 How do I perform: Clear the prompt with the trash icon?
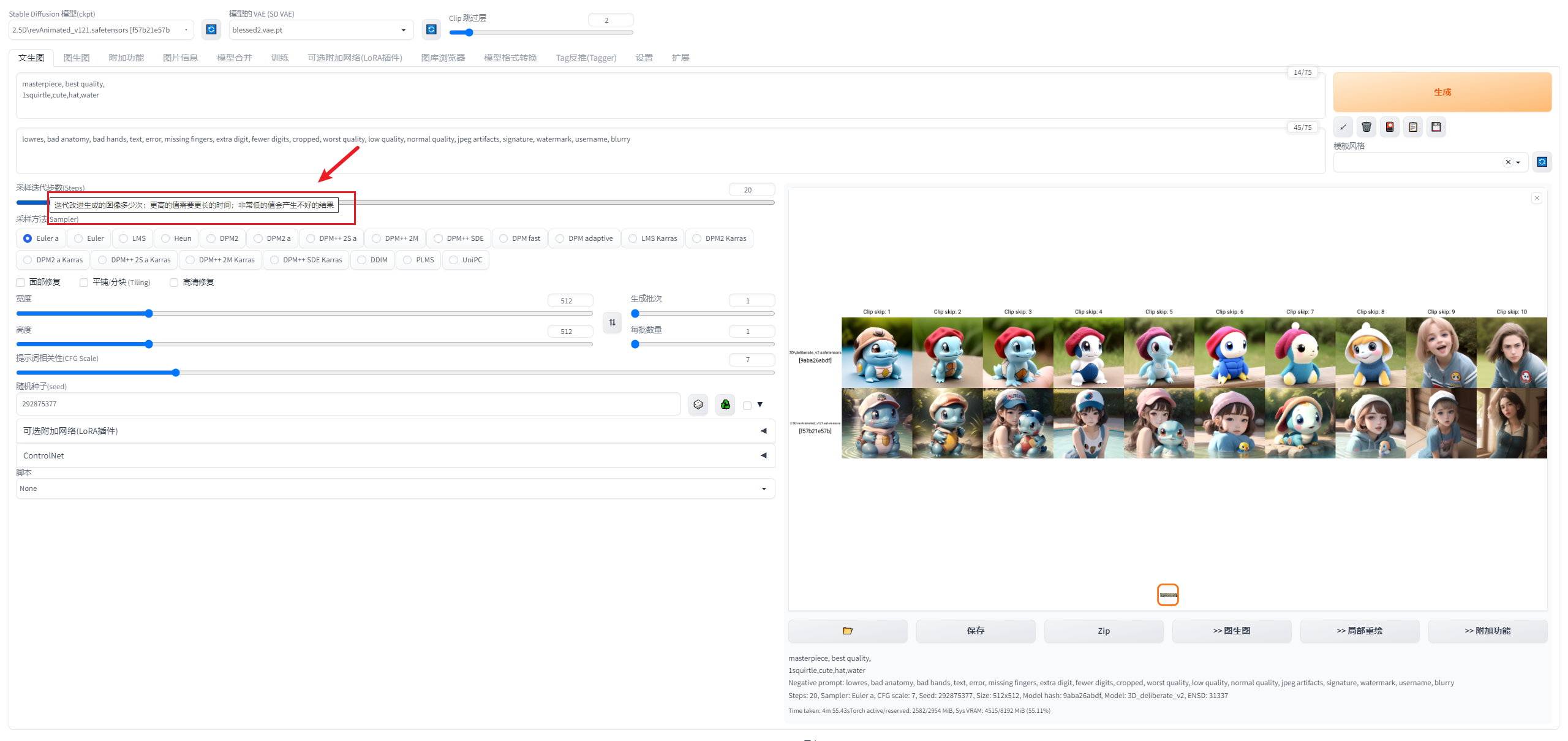1366,127
